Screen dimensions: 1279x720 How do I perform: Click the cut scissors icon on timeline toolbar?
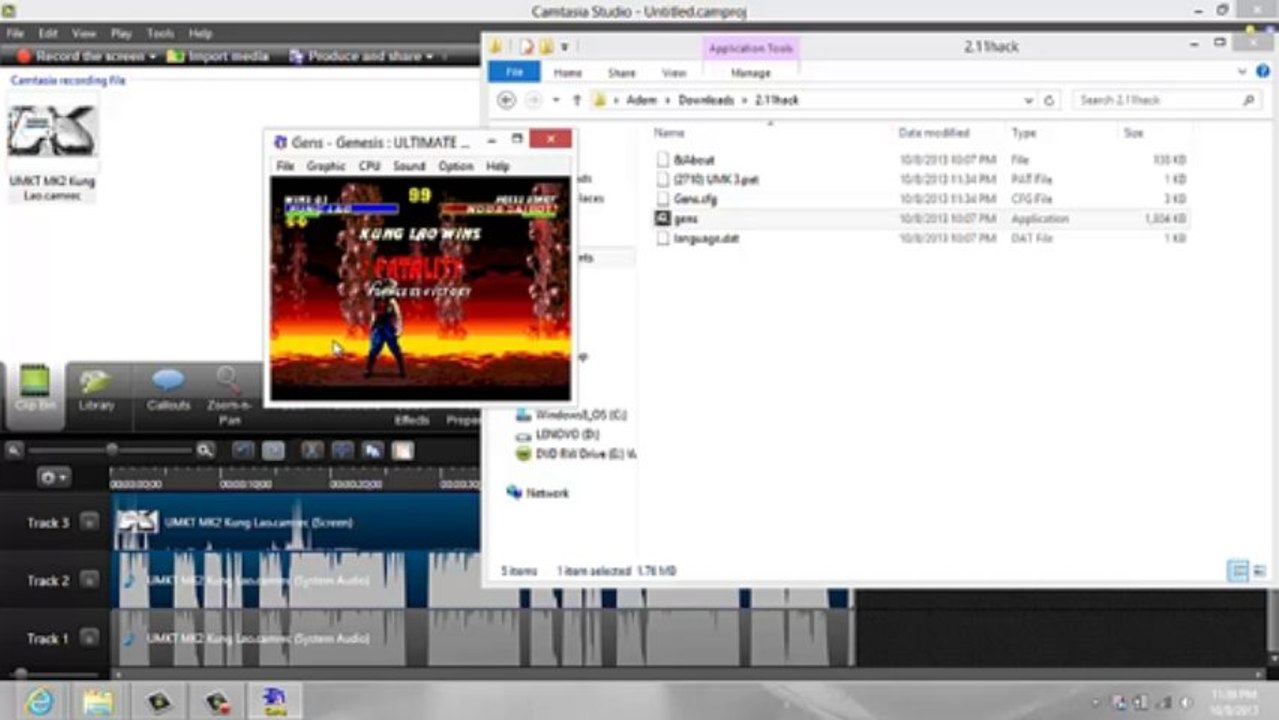pyautogui.click(x=313, y=451)
